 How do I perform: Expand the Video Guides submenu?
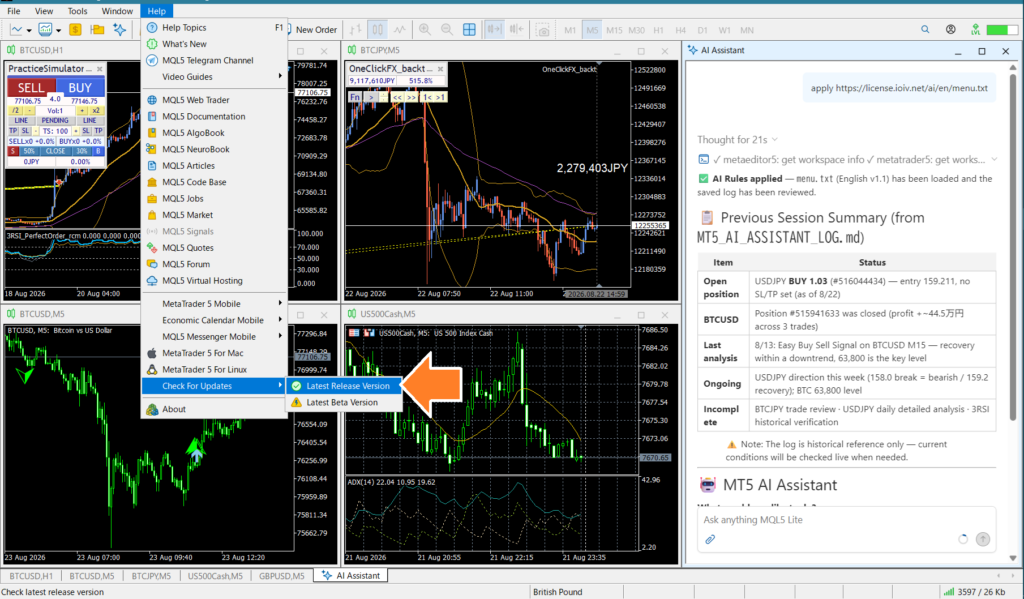click(214, 76)
